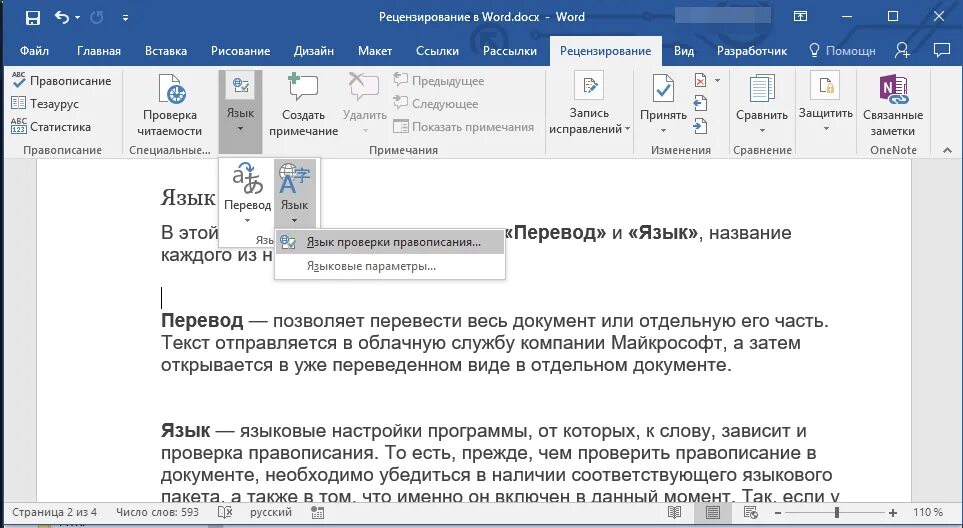Save the document with the floppy icon
Screen dimensions: 963x528
click(33, 18)
